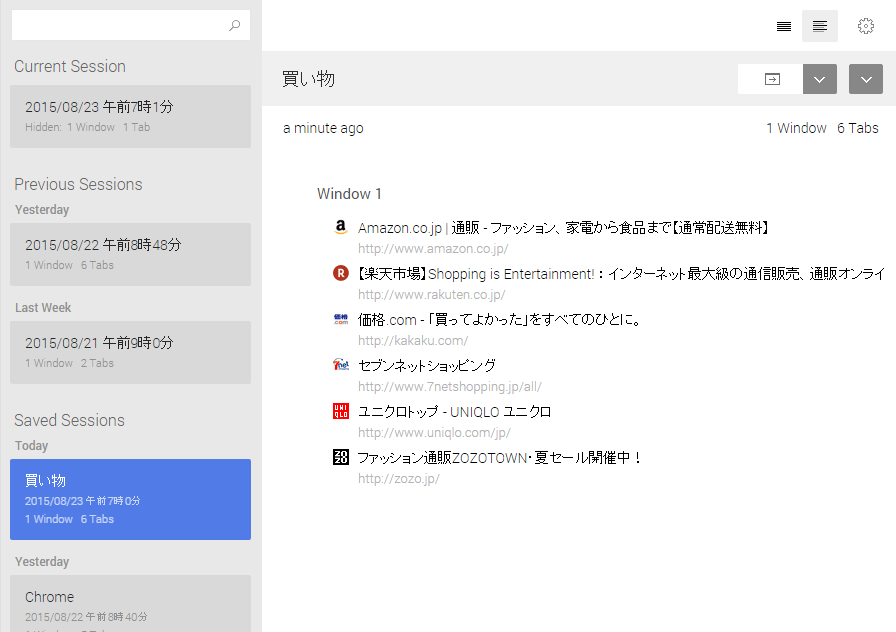Click the URL http://kakaku.com/
This screenshot has height=632, width=896.
tap(413, 341)
